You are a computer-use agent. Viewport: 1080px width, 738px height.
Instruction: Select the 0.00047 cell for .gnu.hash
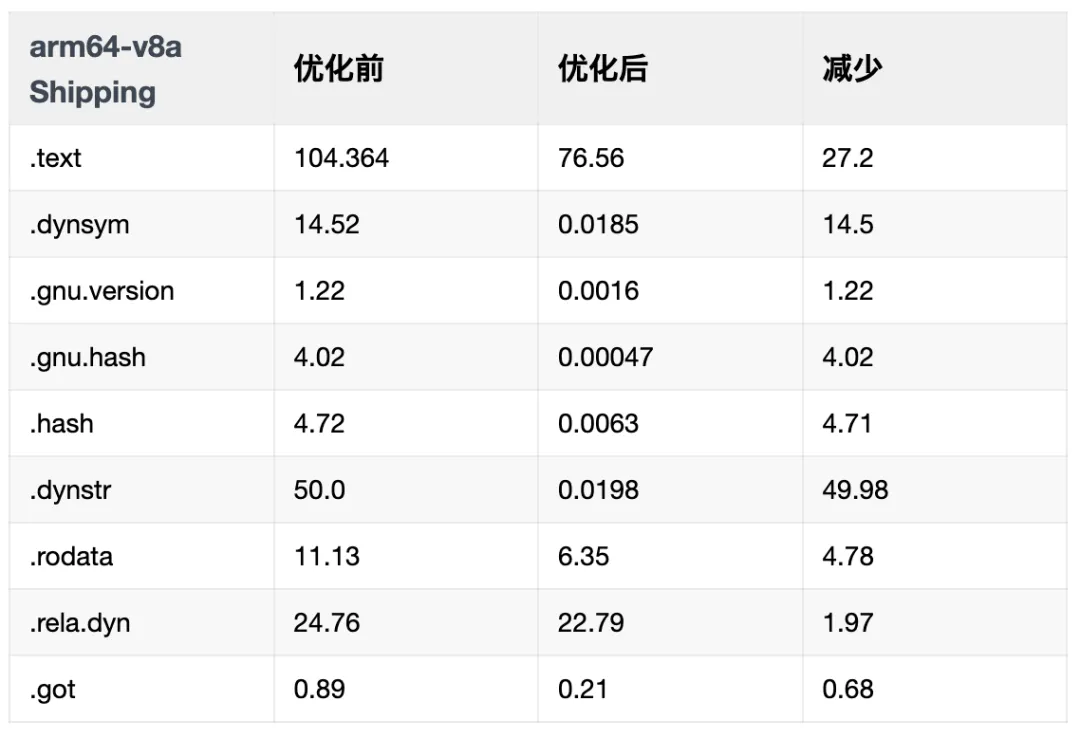pyautogui.click(x=605, y=357)
